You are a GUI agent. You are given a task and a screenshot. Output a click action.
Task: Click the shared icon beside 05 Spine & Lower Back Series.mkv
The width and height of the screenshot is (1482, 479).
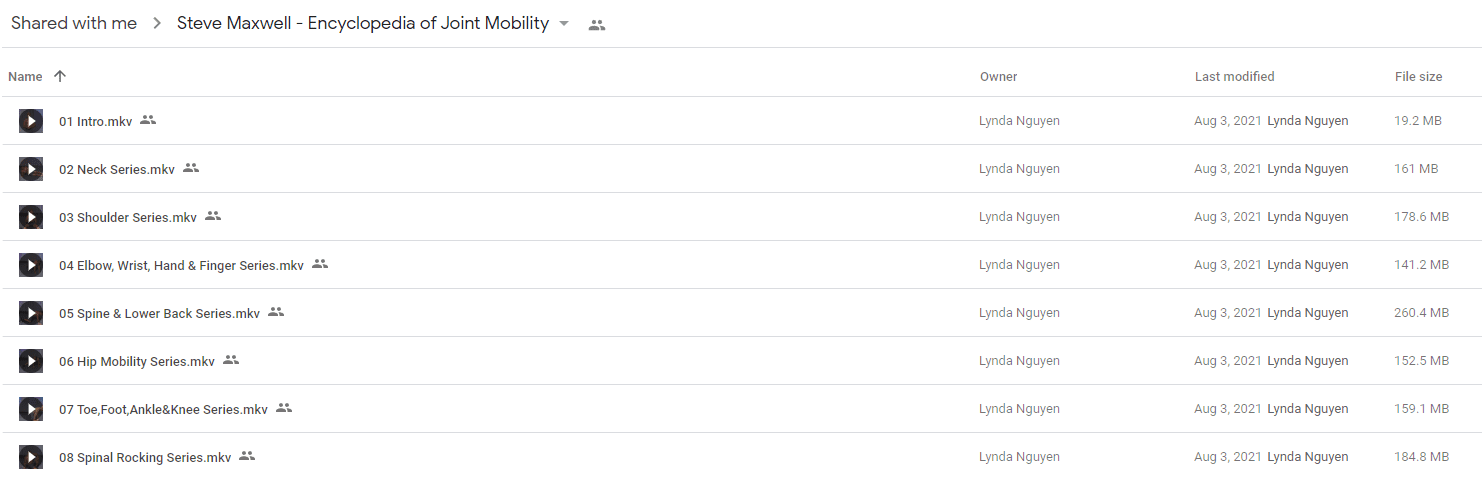coord(276,312)
